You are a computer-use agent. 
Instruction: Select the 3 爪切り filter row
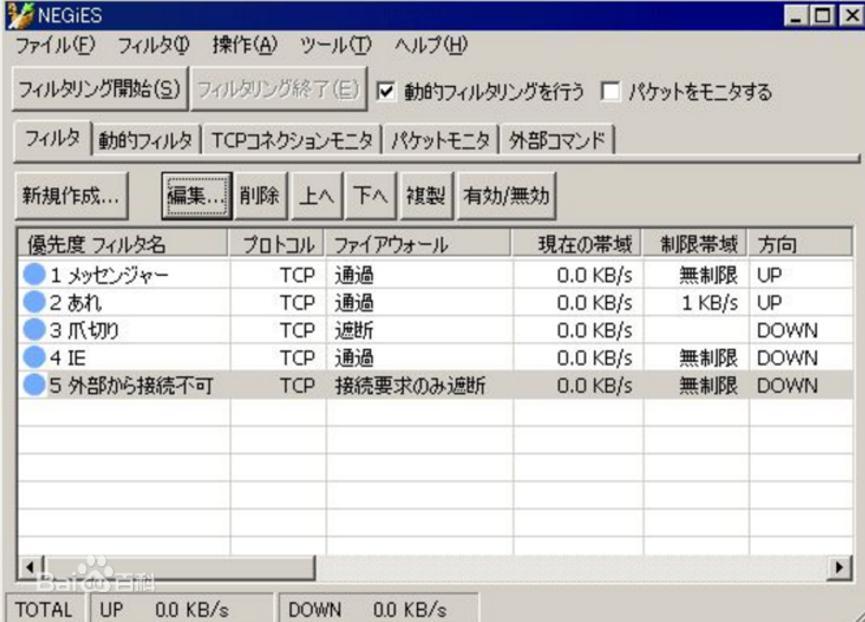click(x=435, y=330)
